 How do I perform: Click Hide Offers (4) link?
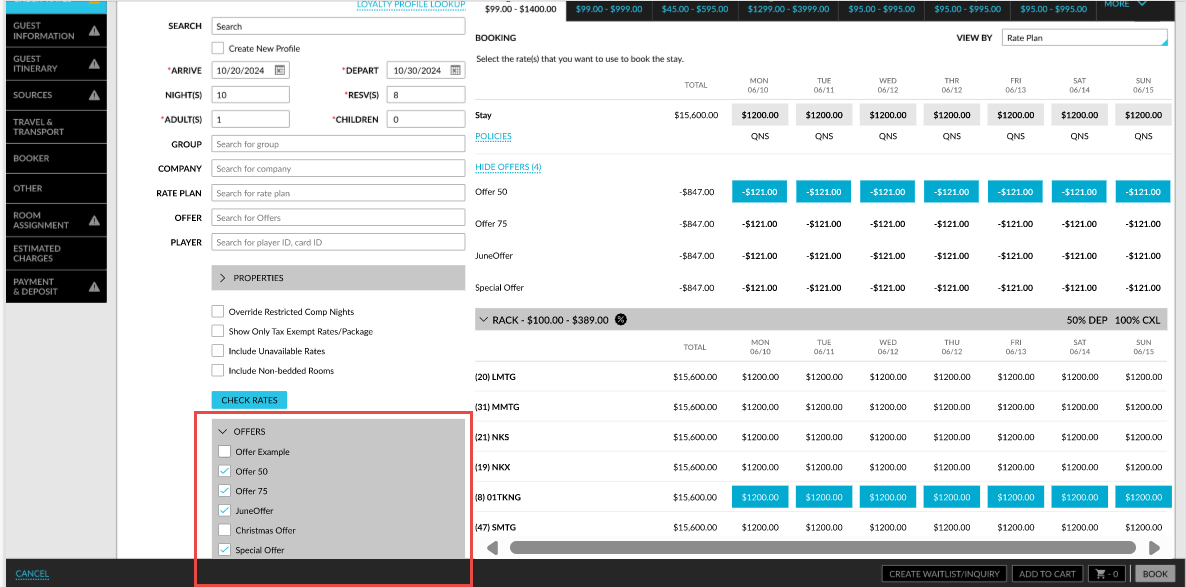(x=508, y=166)
